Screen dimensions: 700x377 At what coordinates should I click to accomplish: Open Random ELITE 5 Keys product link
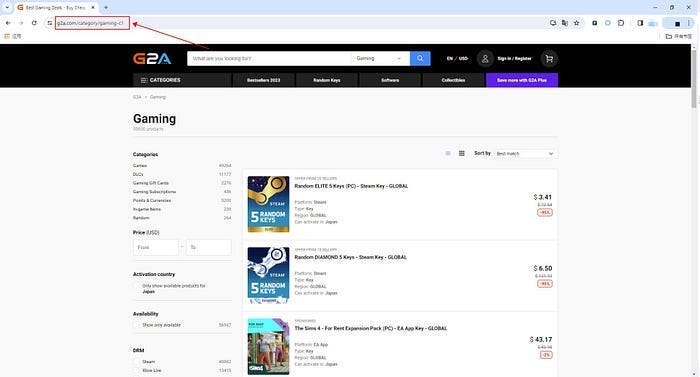[351, 186]
